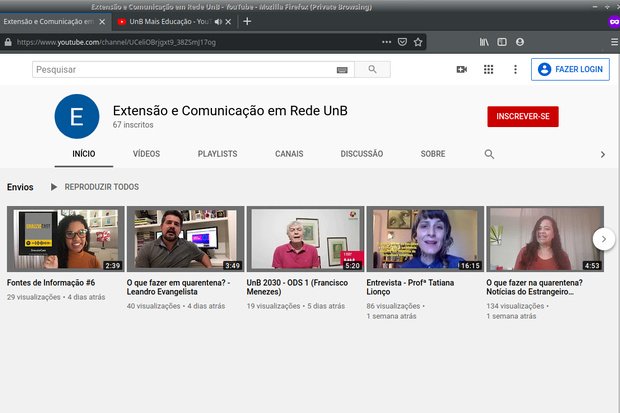The height and width of the screenshot is (413, 620).
Task: Click title Entrevista - Profª Tatiana Lionço
Action: coord(410,287)
